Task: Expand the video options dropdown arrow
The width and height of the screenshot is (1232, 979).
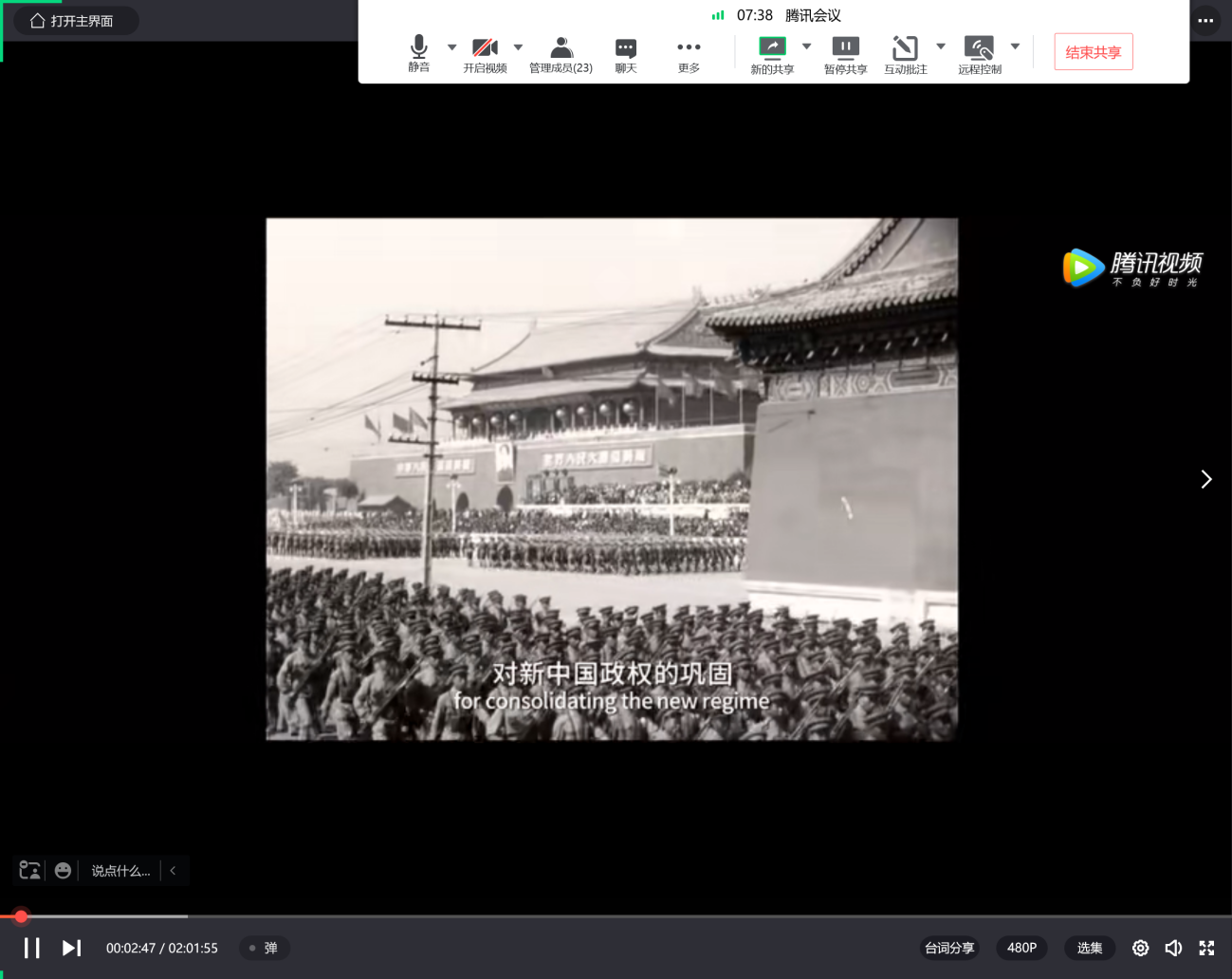Action: [x=519, y=46]
